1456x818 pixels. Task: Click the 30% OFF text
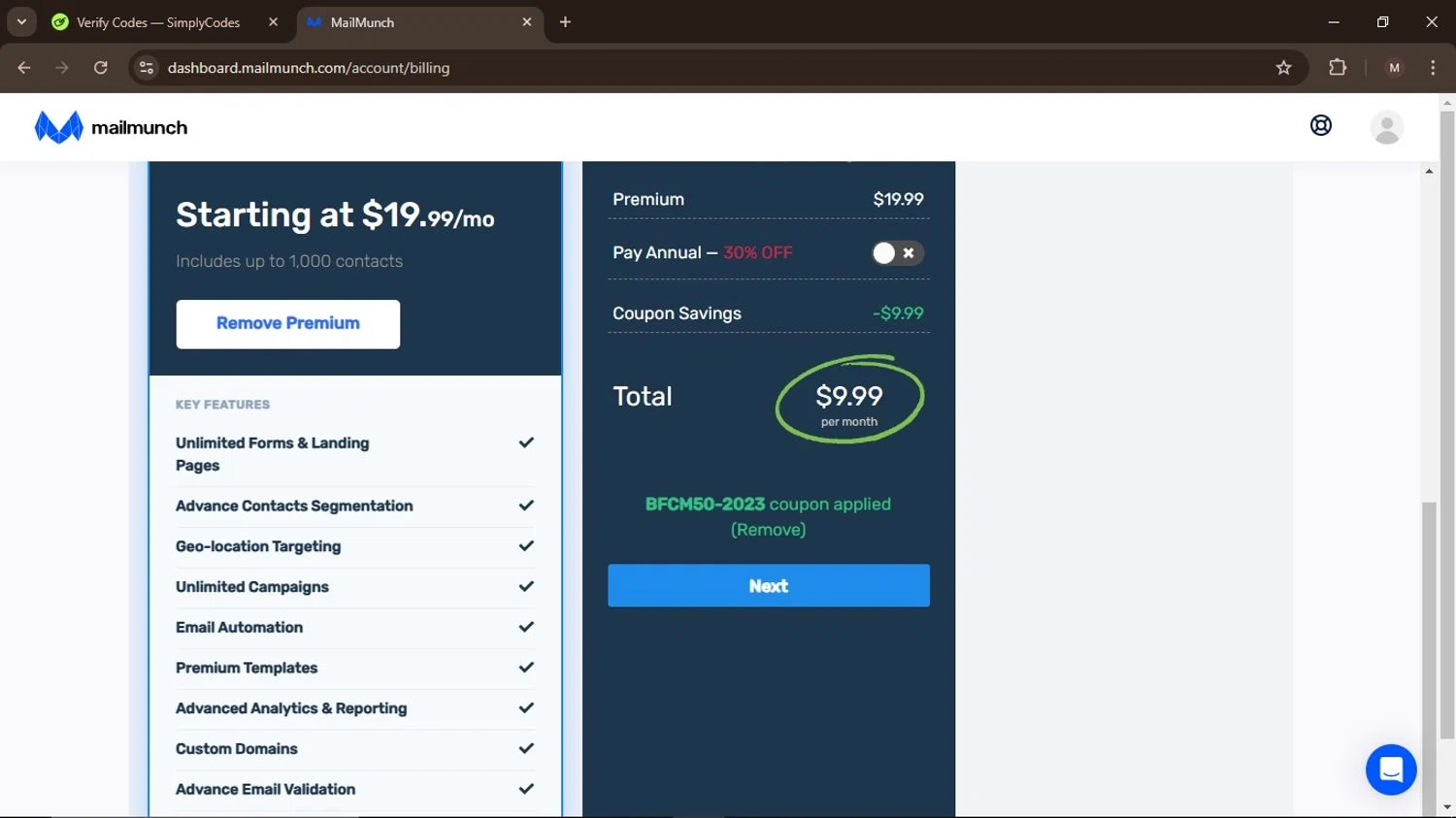coord(758,252)
